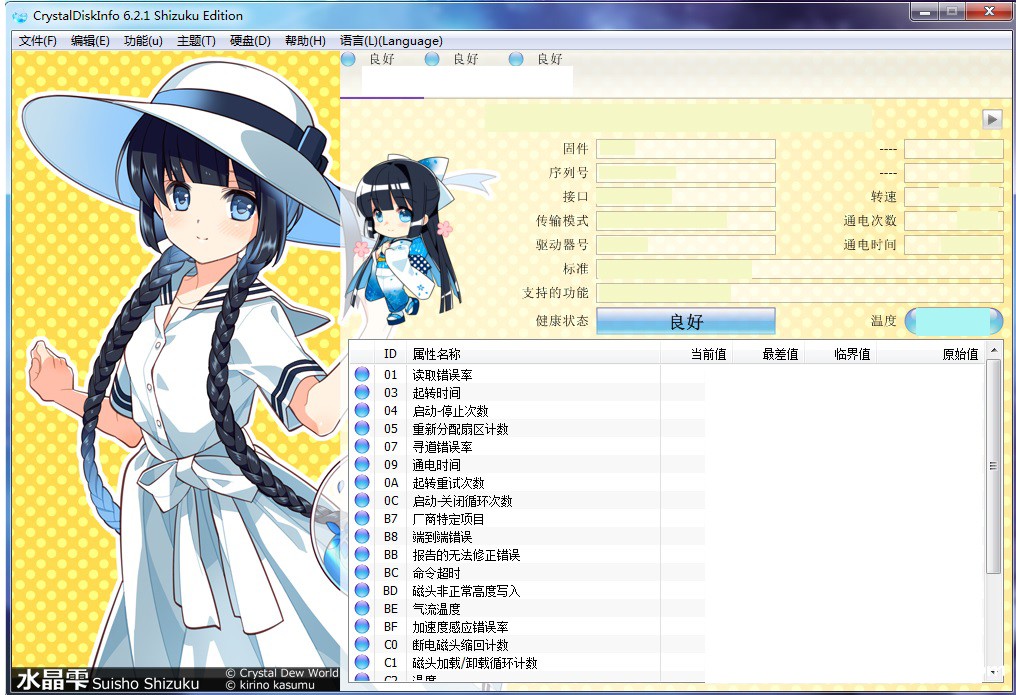
Task: Click the 温度 temperature display
Action: coord(953,321)
